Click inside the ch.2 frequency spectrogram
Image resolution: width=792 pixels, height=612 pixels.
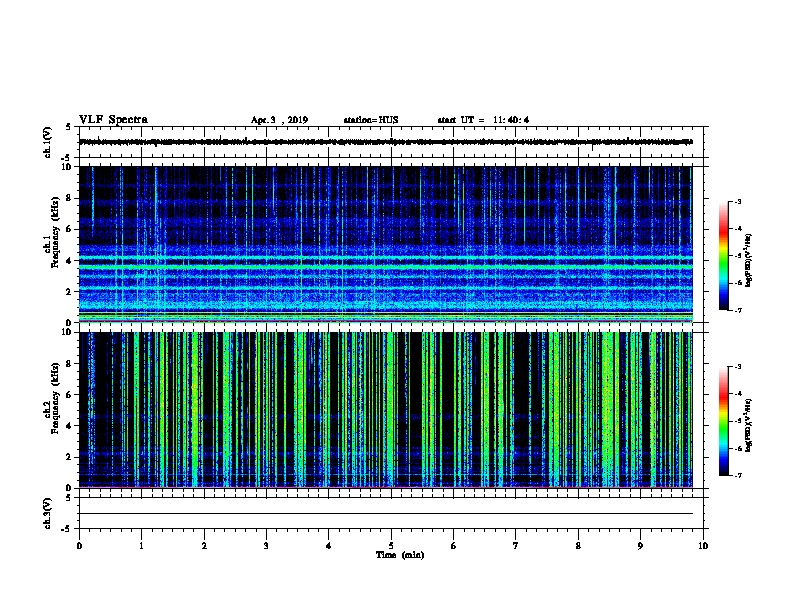(x=386, y=410)
